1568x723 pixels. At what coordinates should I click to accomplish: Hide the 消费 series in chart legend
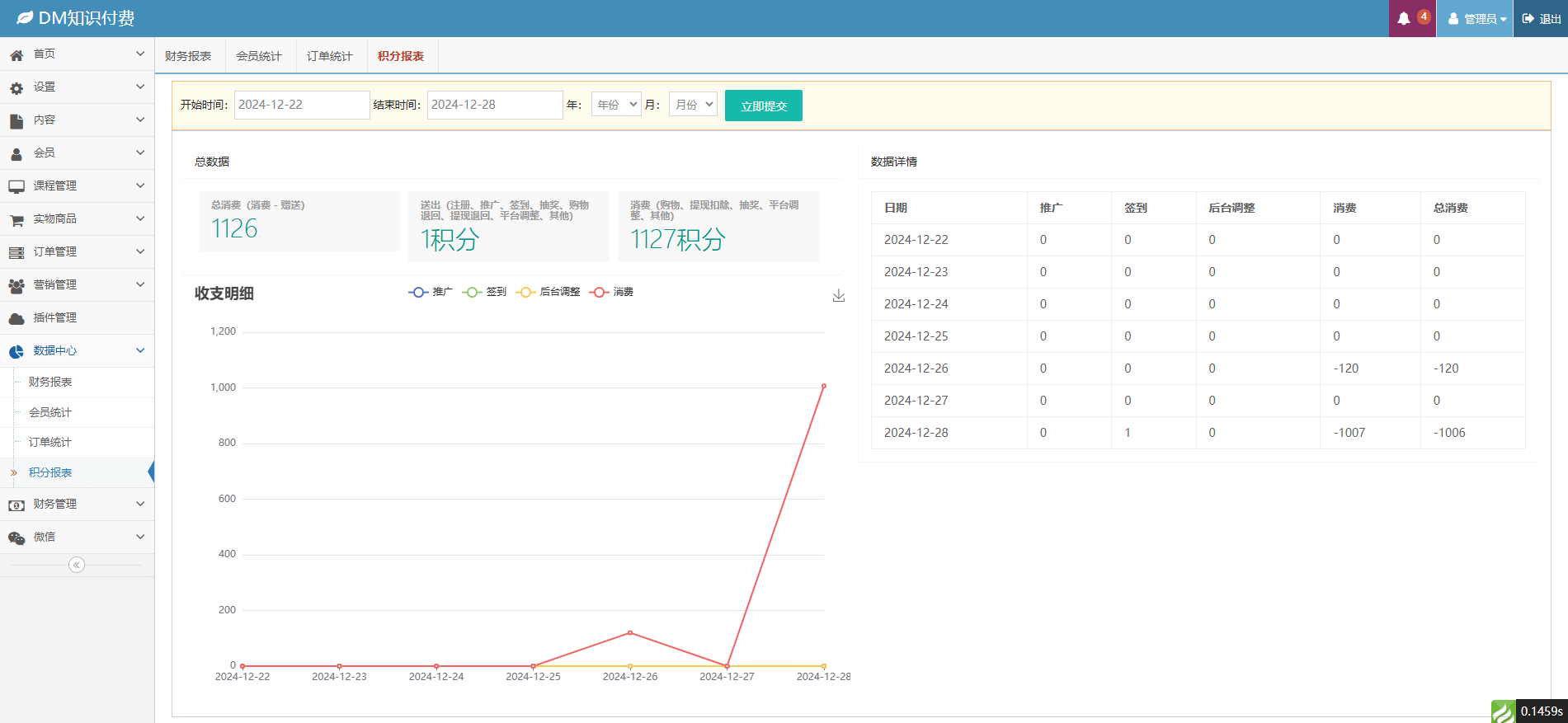click(612, 292)
